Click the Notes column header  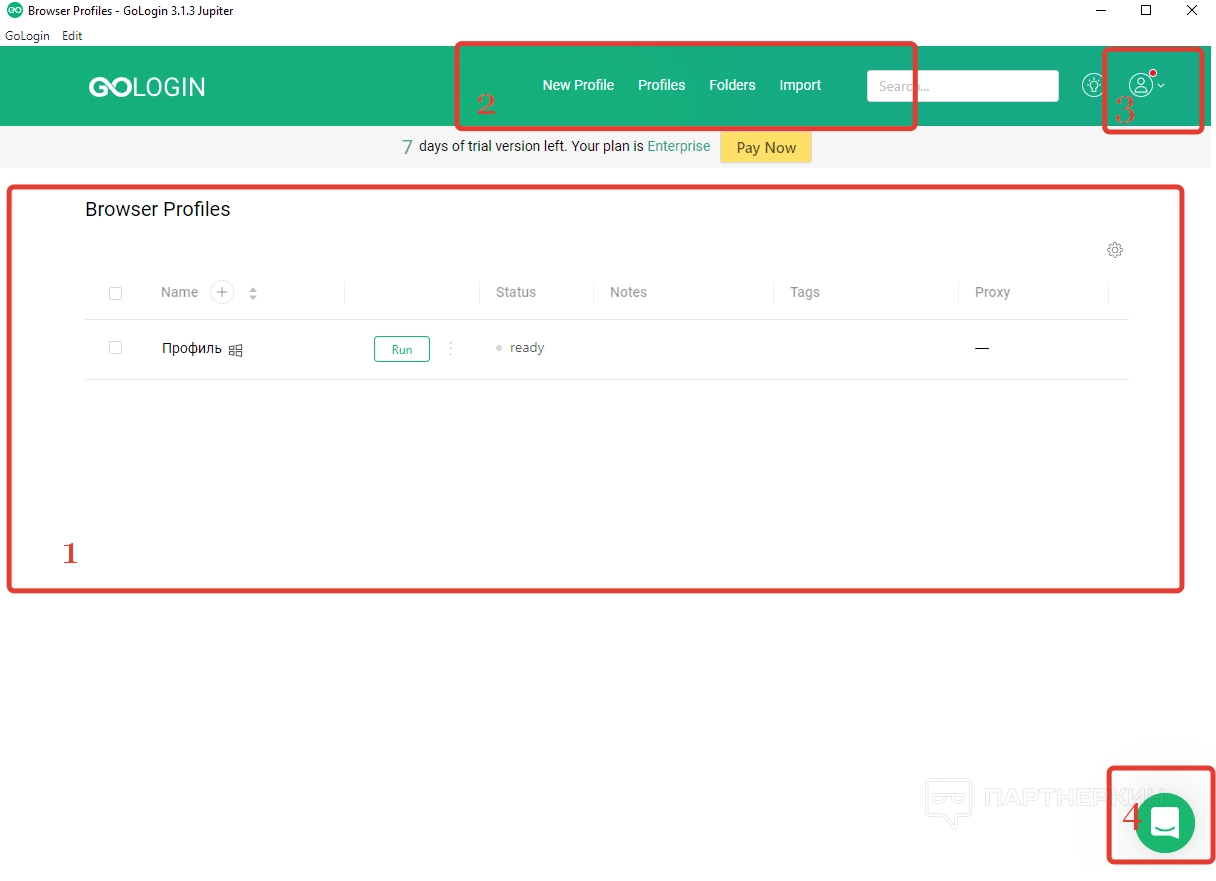[x=628, y=292]
